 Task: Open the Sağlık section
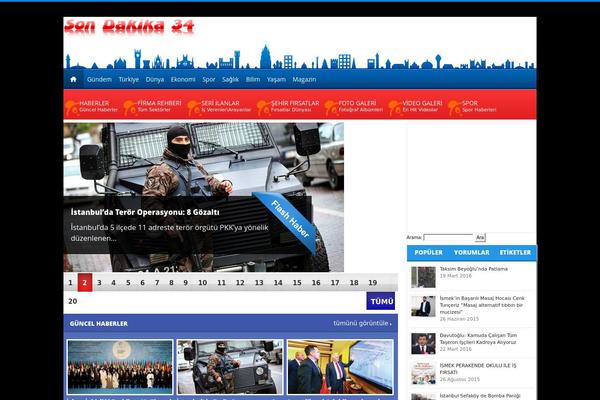(230, 79)
